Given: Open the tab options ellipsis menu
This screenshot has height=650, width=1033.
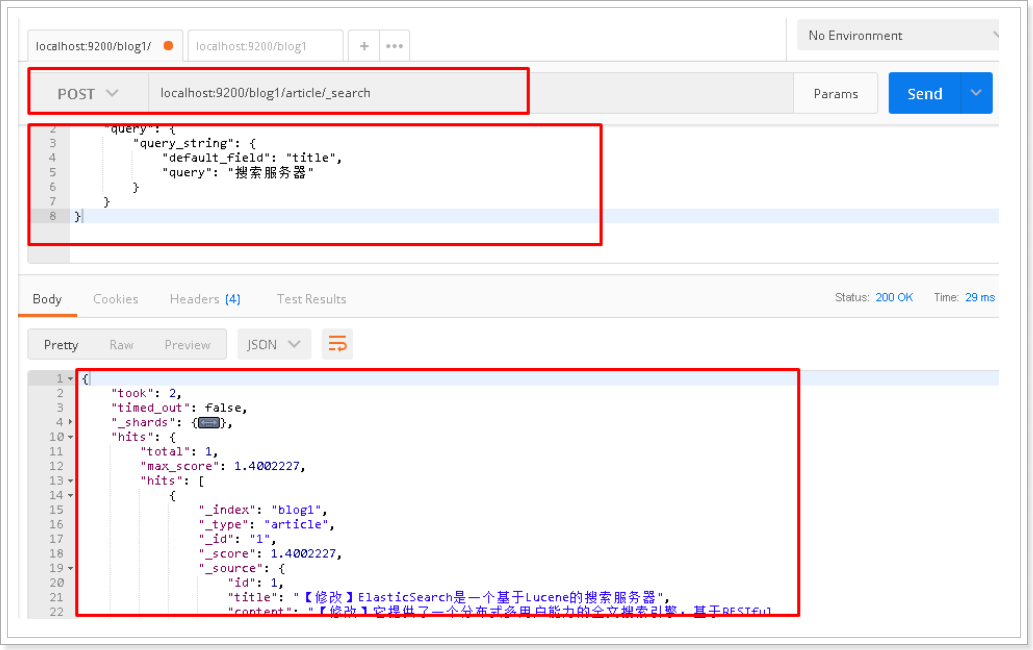Looking at the screenshot, I should pyautogui.click(x=394, y=46).
